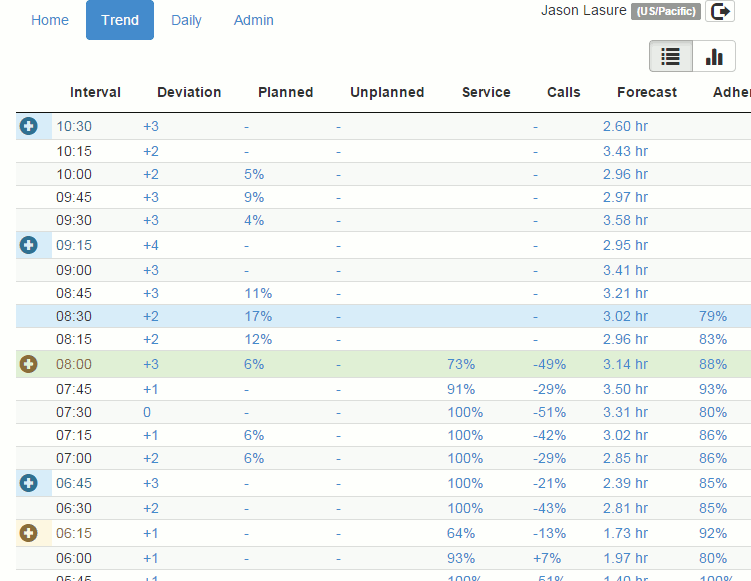Click the 3.50 hr forecast at 07:45
The width and height of the screenshot is (751, 581).
click(x=625, y=388)
